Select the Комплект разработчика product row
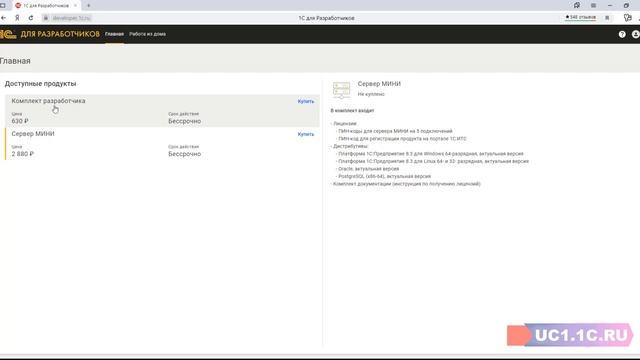640x360 pixels. click(162, 111)
